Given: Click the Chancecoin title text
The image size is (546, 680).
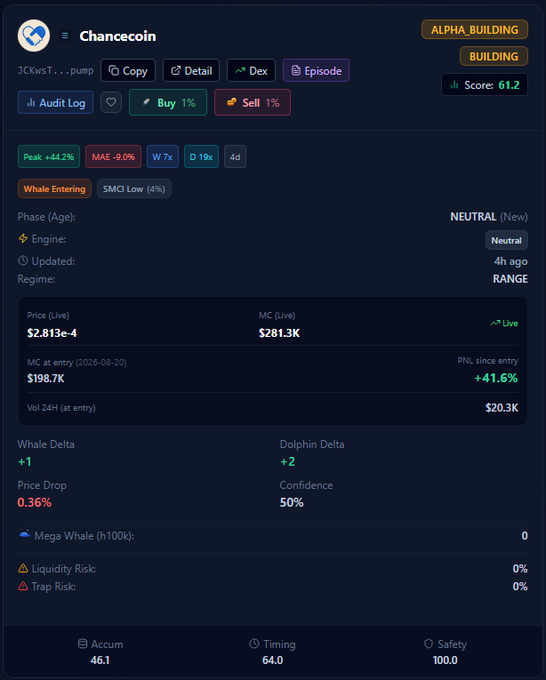Looking at the screenshot, I should (118, 36).
